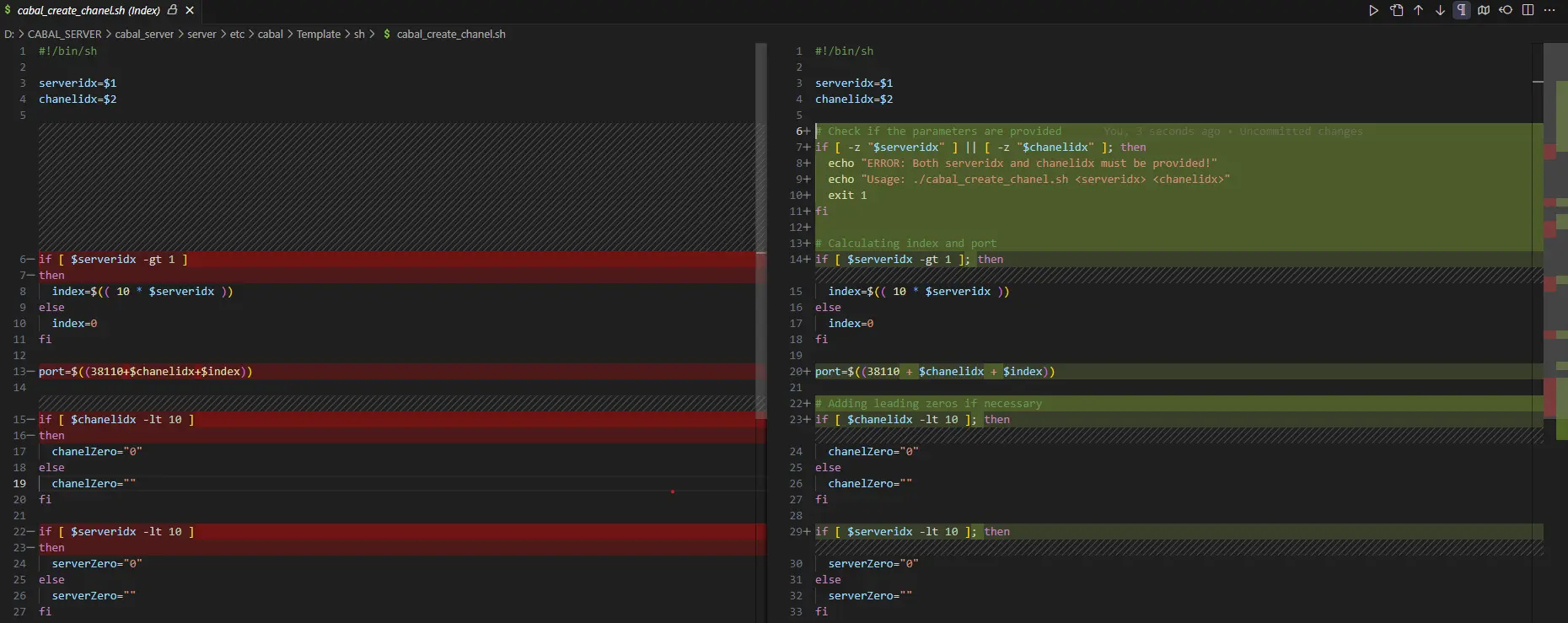Toggle side-by-side diff view layout icon
Viewport: 1568px width, 623px height.
coord(1528,10)
